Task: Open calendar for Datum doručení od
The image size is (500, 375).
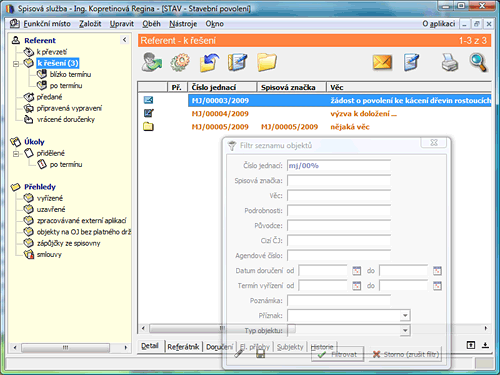Action: point(357,271)
